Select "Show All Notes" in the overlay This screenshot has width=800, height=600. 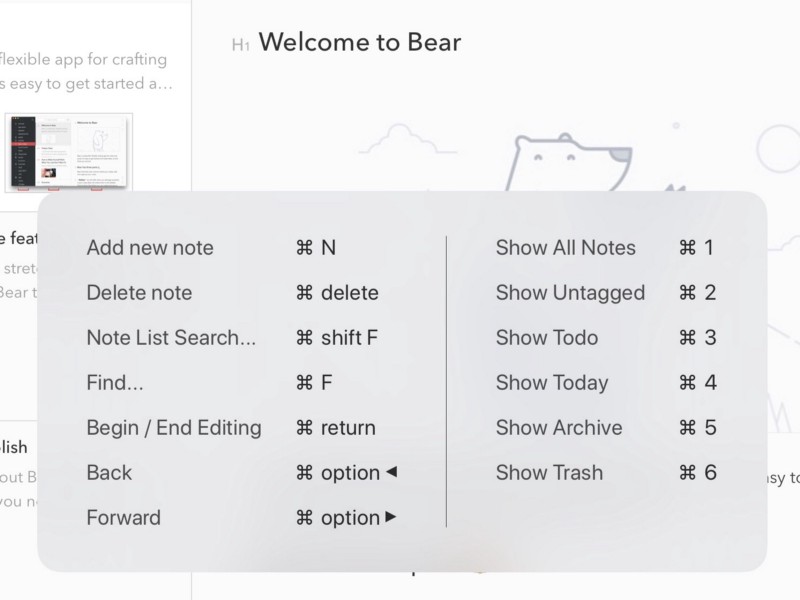(x=566, y=248)
